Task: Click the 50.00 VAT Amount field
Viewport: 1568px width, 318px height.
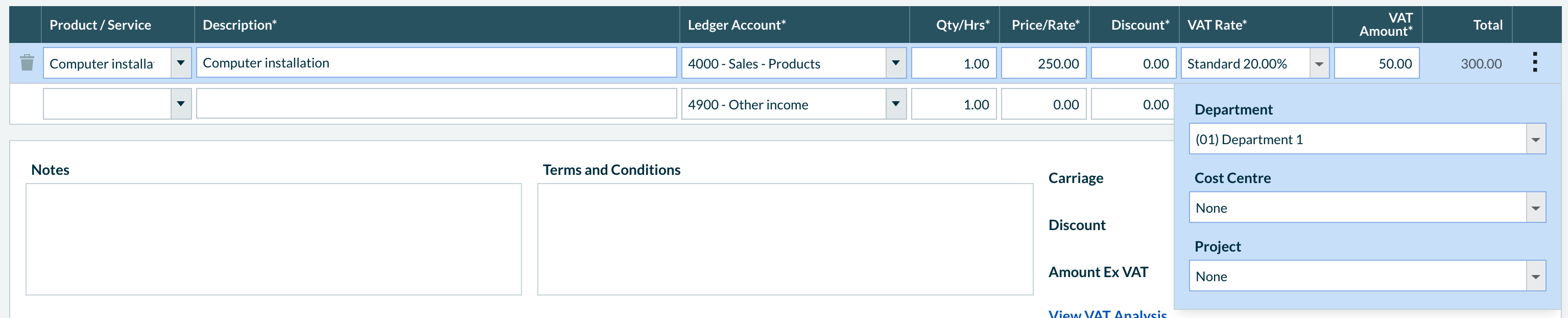Action: (x=1376, y=63)
